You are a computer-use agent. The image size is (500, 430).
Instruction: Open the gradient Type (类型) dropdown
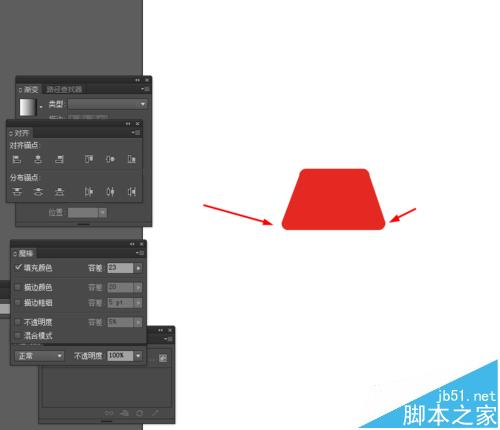click(x=108, y=104)
